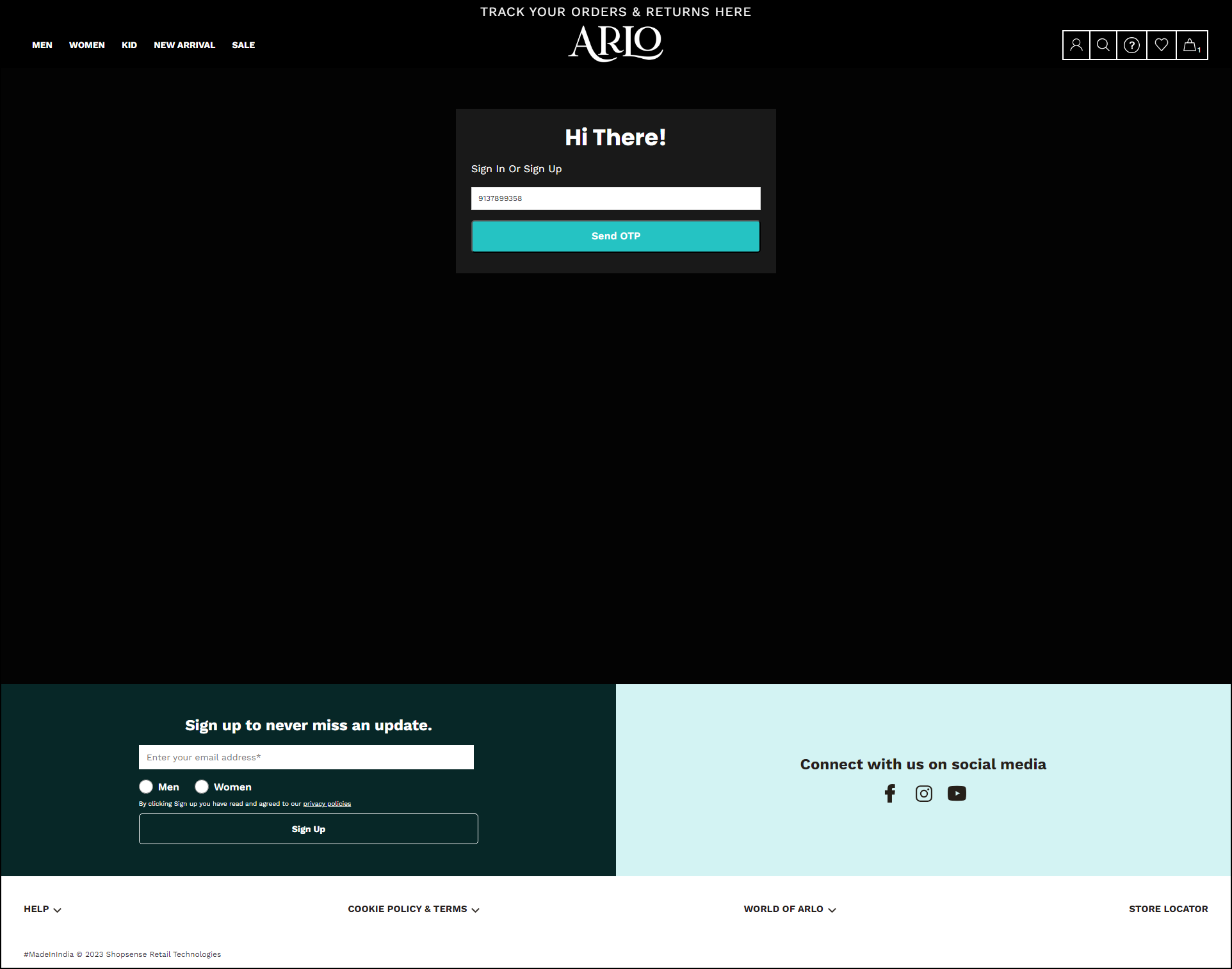Click Connect with us on social media heading
Viewport: 1232px width, 969px height.
(x=923, y=764)
